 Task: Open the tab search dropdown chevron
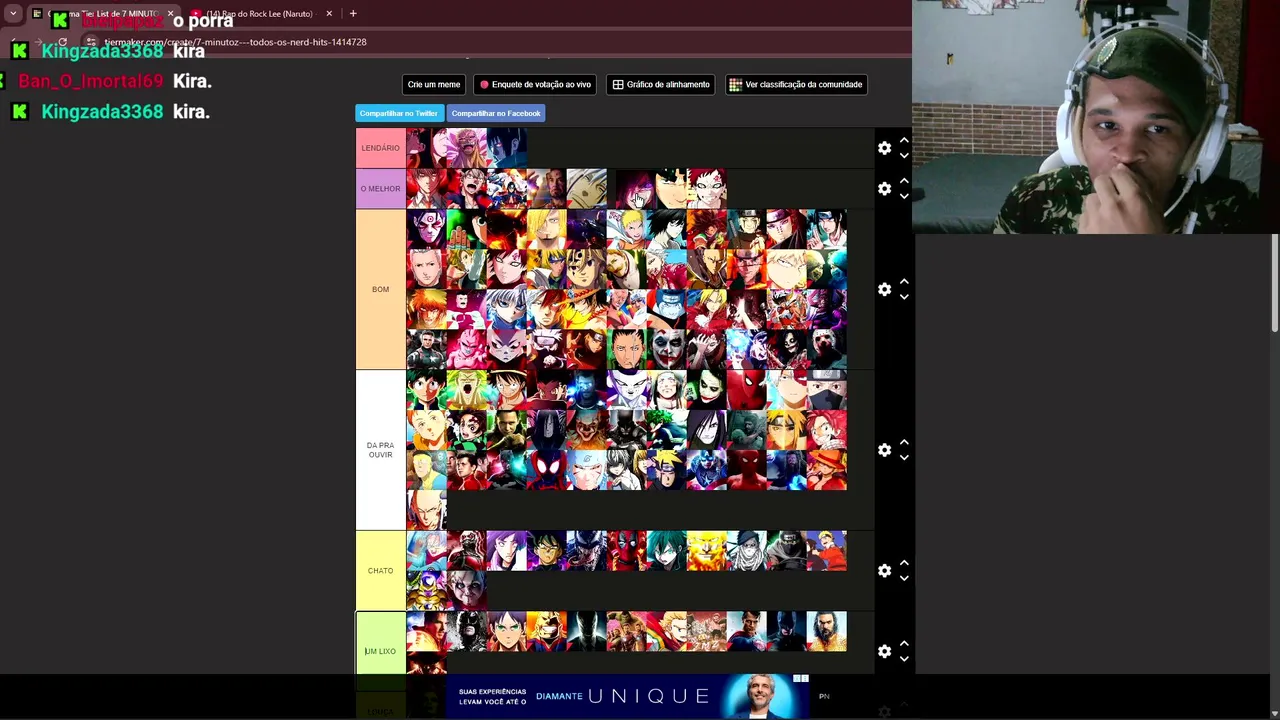pyautogui.click(x=13, y=13)
